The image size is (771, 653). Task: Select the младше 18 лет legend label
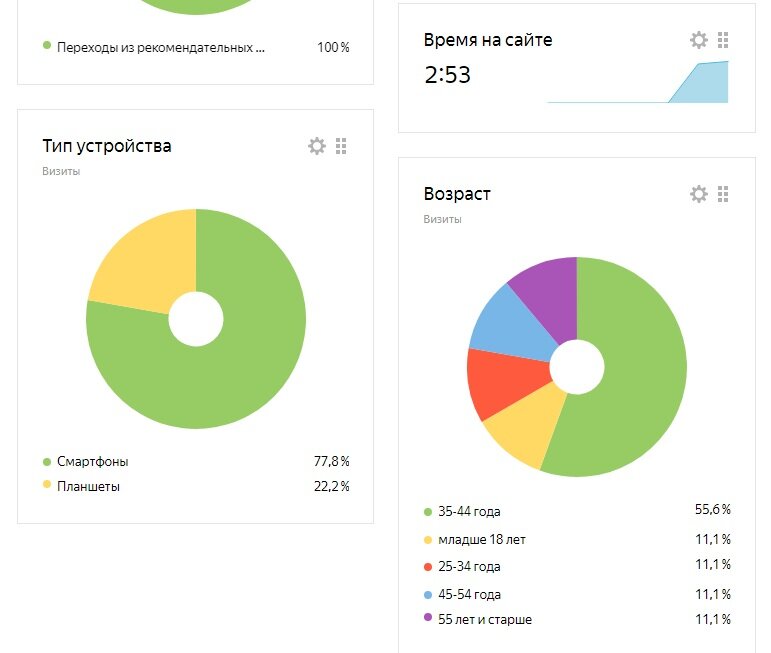(x=482, y=539)
